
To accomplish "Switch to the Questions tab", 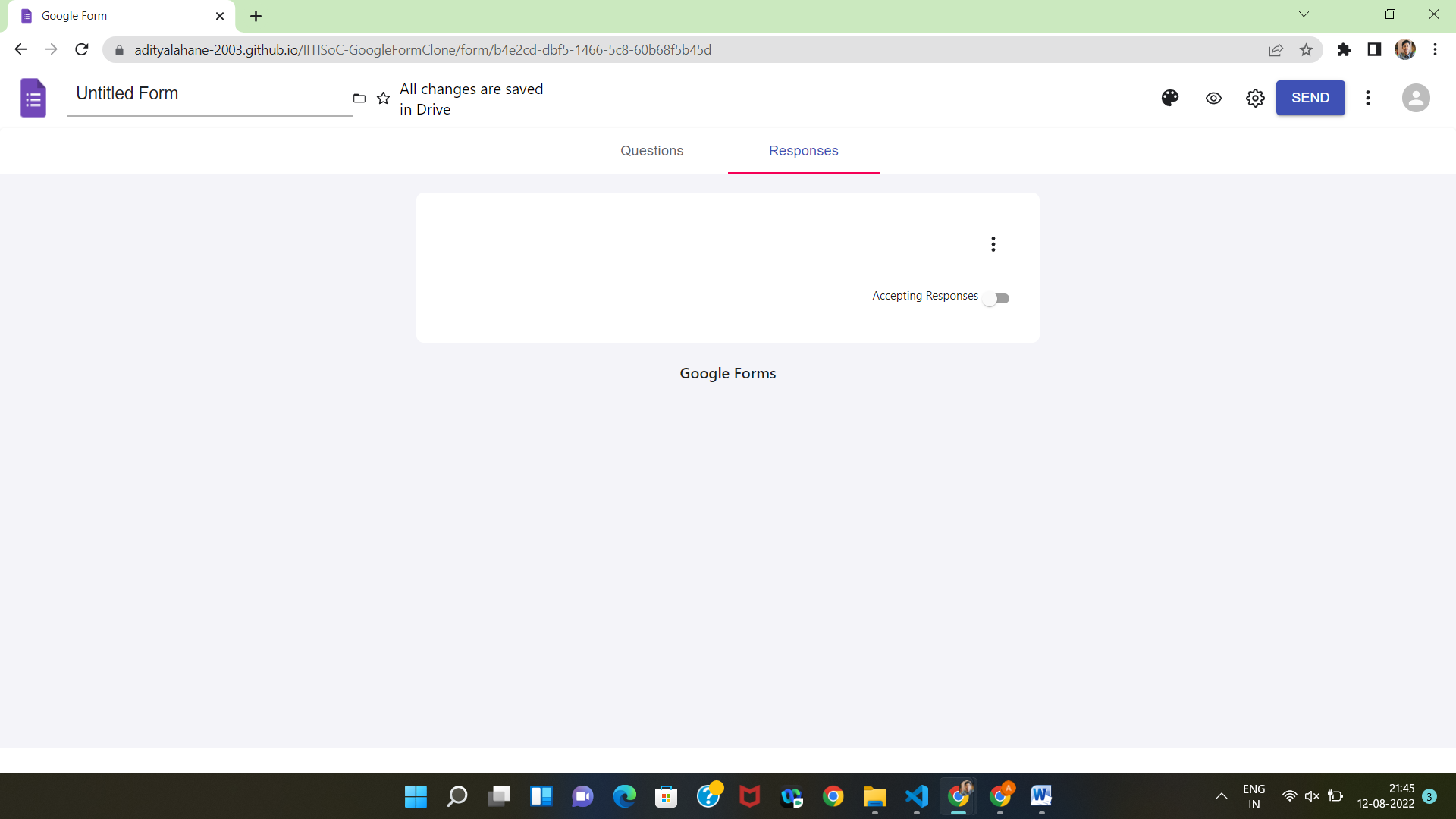I will pyautogui.click(x=651, y=151).
